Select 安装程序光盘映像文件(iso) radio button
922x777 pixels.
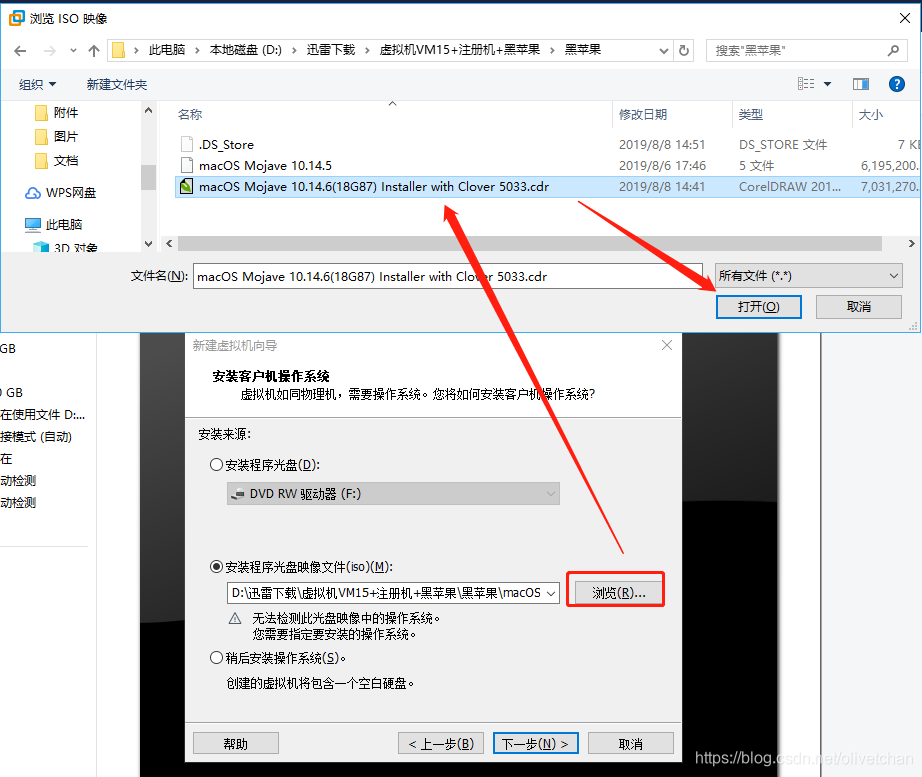(x=216, y=566)
